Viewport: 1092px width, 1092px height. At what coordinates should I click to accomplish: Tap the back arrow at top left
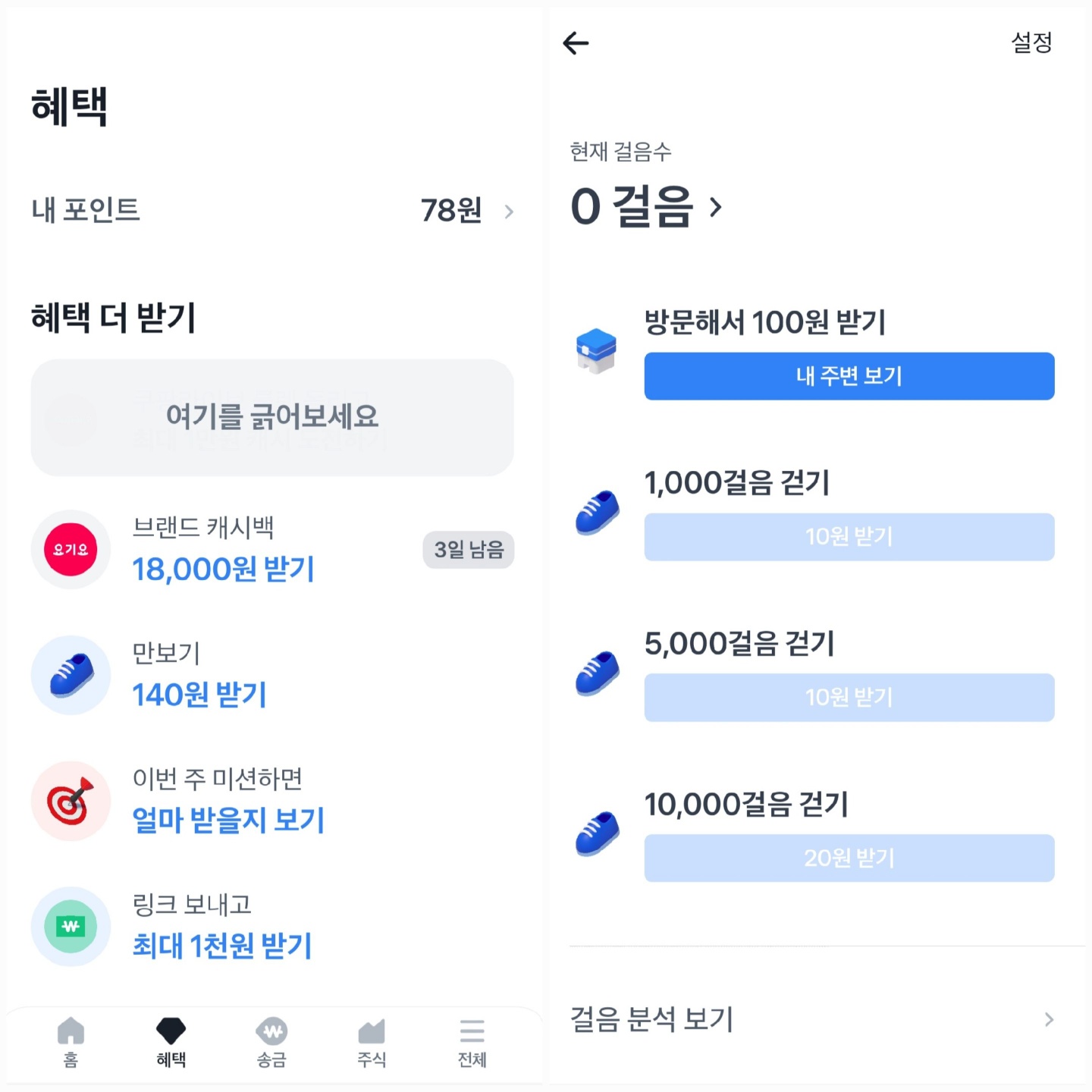tap(576, 43)
